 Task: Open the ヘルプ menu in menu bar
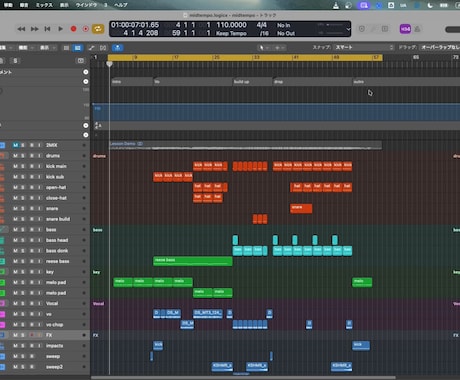[x=121, y=5]
